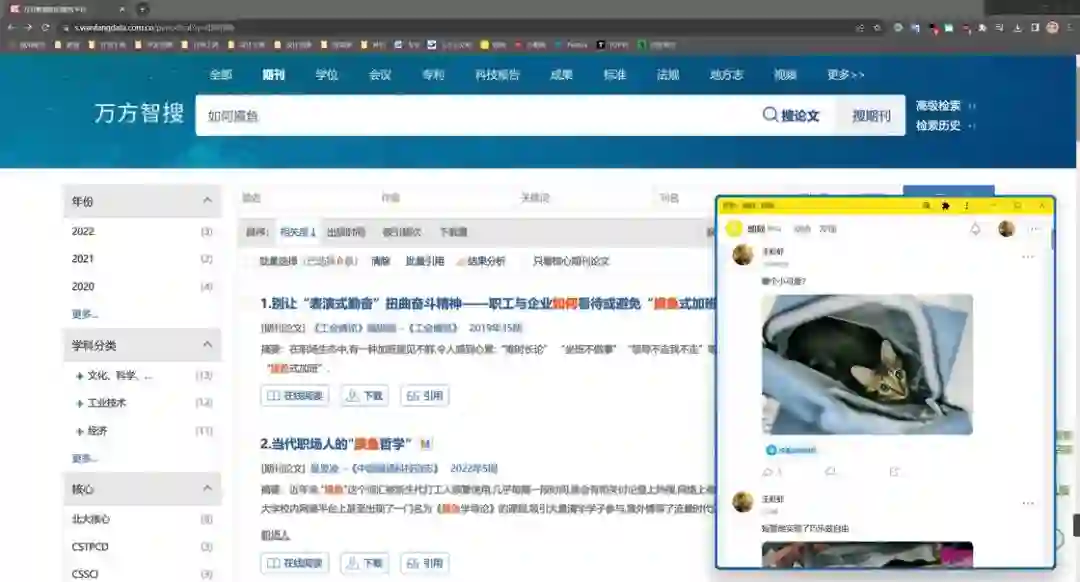Click pin extension icon in yellow titlebar
The width and height of the screenshot is (1080, 582).
click(946, 205)
